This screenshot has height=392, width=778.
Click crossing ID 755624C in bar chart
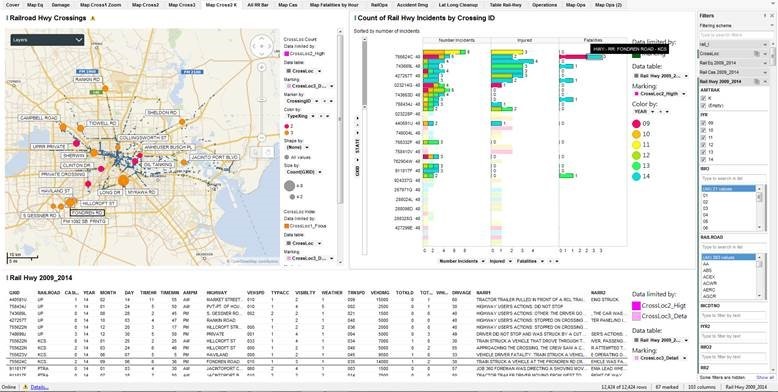pos(403,57)
